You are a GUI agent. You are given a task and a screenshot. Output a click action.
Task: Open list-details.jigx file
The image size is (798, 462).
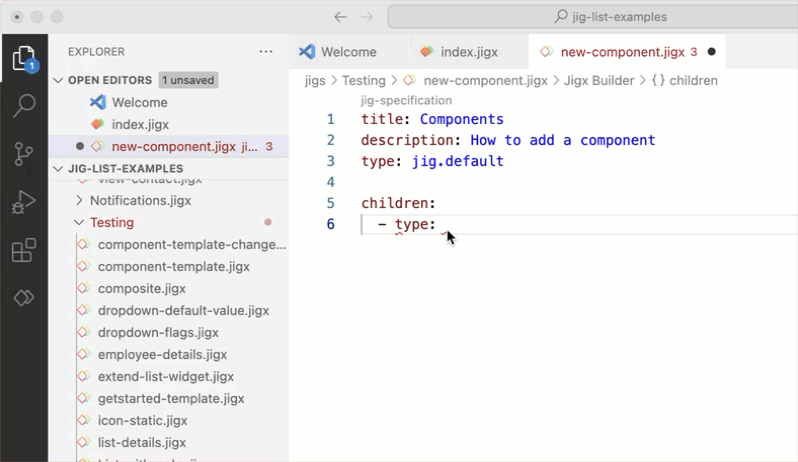coord(141,443)
